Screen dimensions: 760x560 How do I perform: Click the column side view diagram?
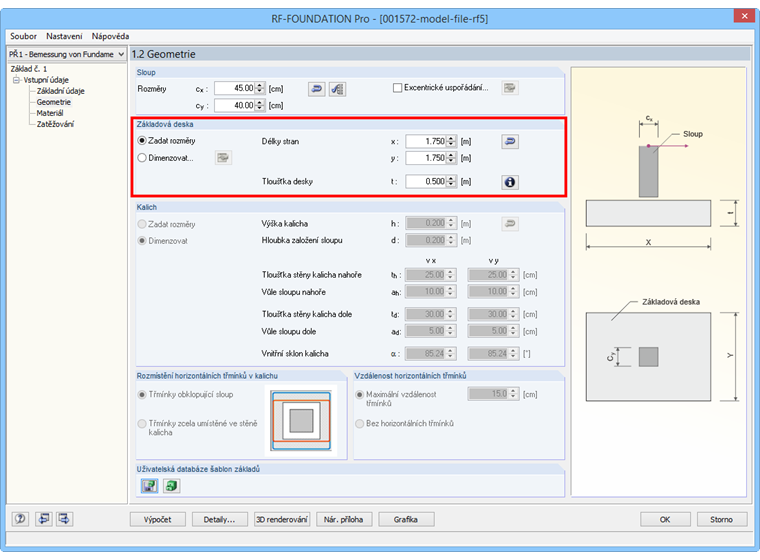click(x=649, y=171)
